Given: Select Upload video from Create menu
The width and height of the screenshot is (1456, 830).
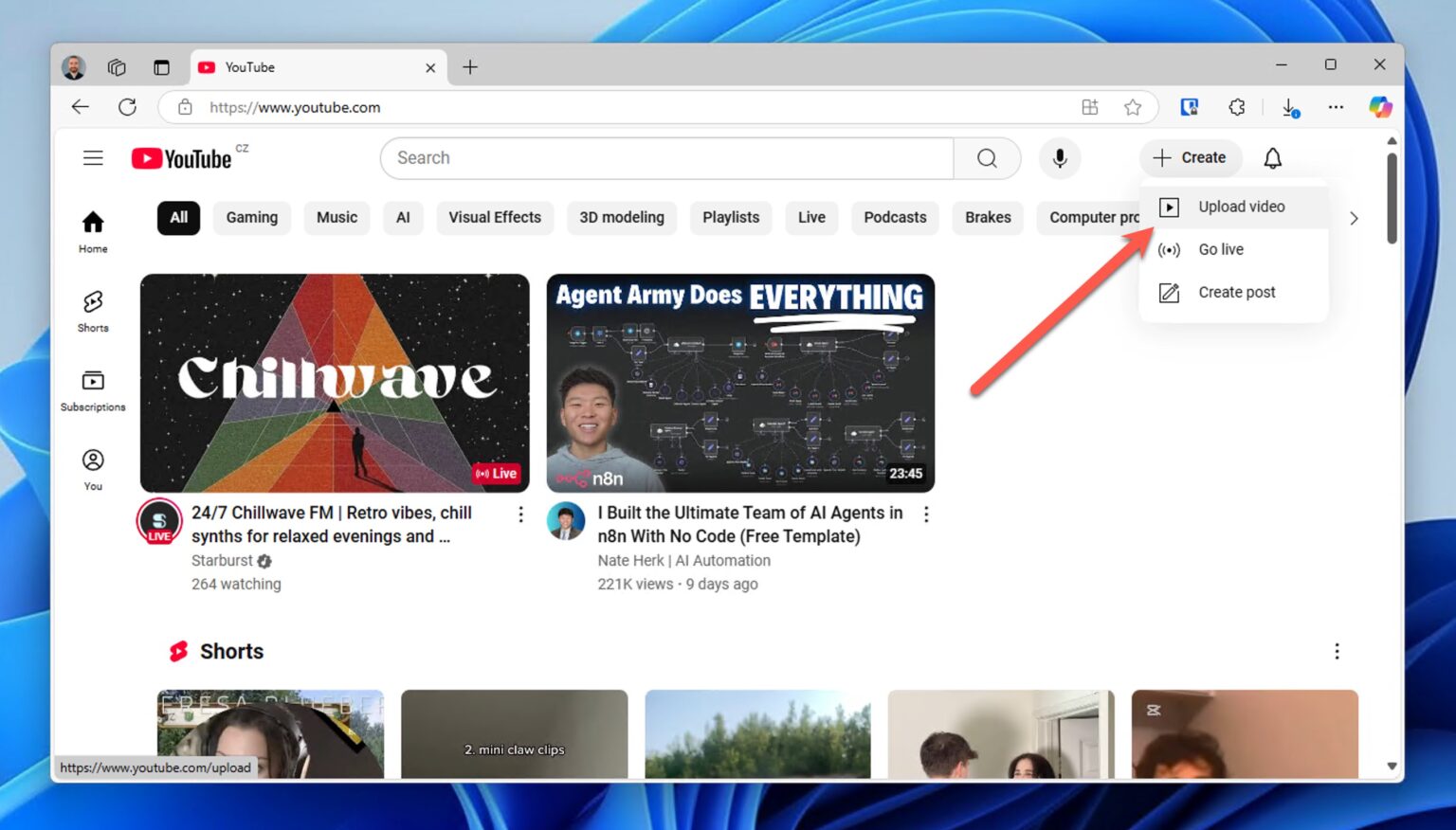Looking at the screenshot, I should [1240, 207].
